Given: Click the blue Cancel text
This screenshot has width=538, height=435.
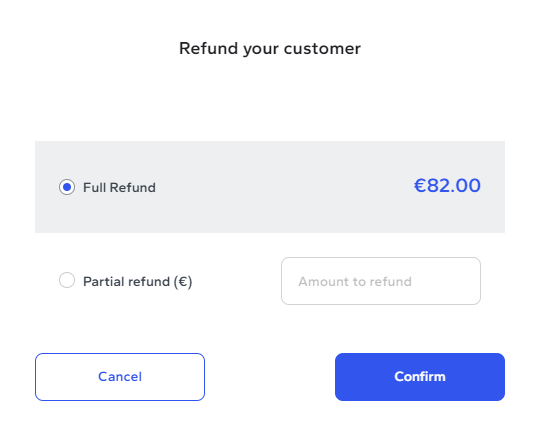Looking at the screenshot, I should (120, 377).
